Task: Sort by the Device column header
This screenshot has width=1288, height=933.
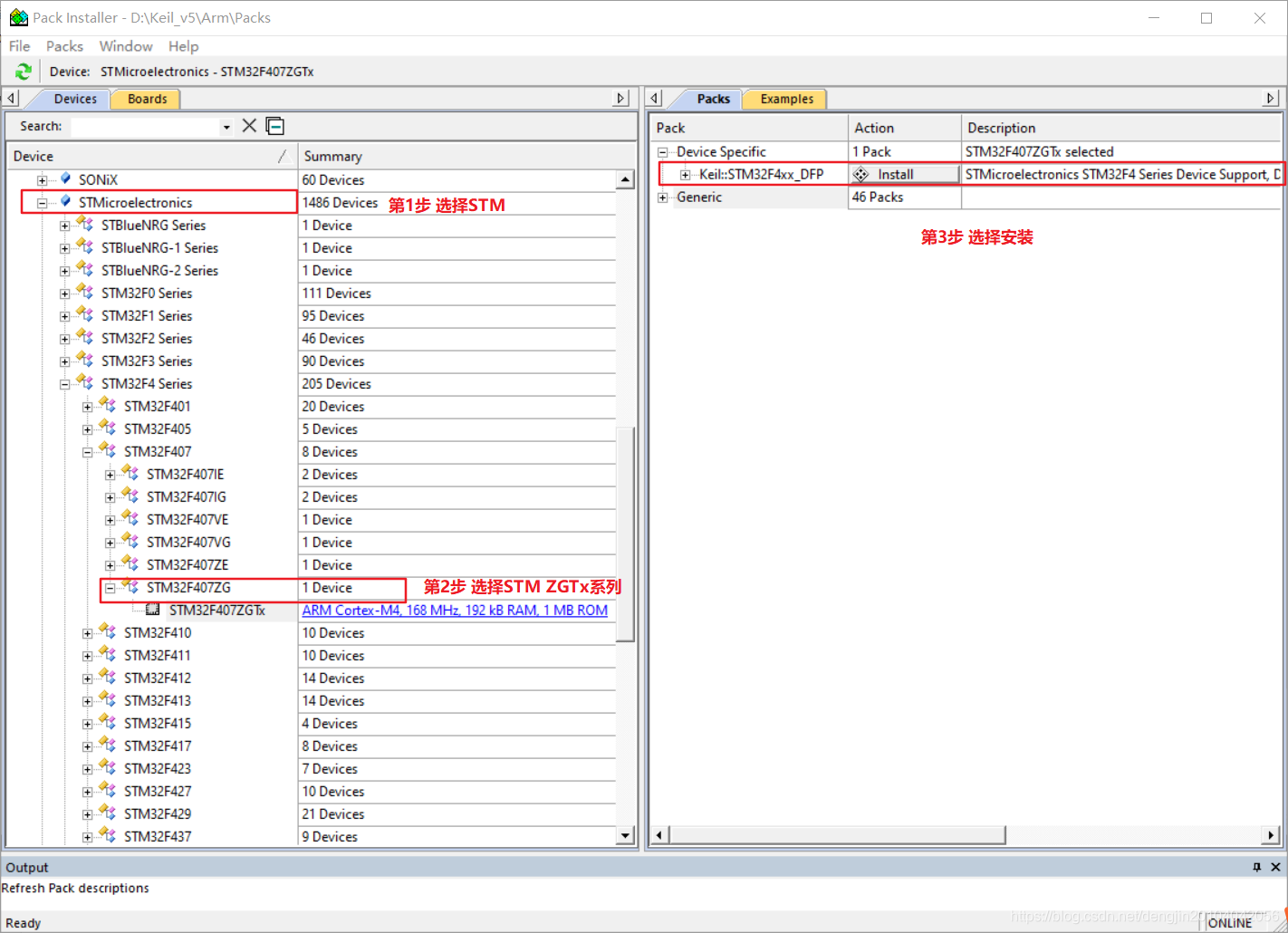Action: 152,156
